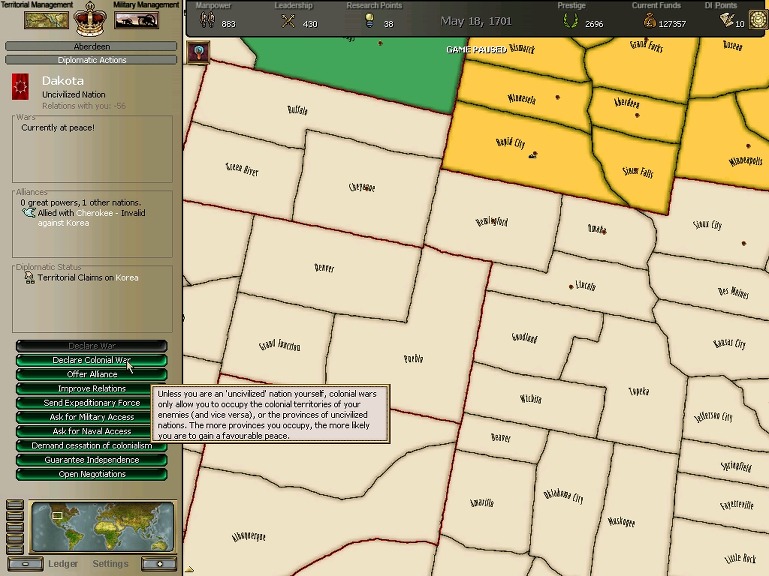Click the Current Funds money bag icon
Viewport: 769px width, 576px height.
coord(649,22)
